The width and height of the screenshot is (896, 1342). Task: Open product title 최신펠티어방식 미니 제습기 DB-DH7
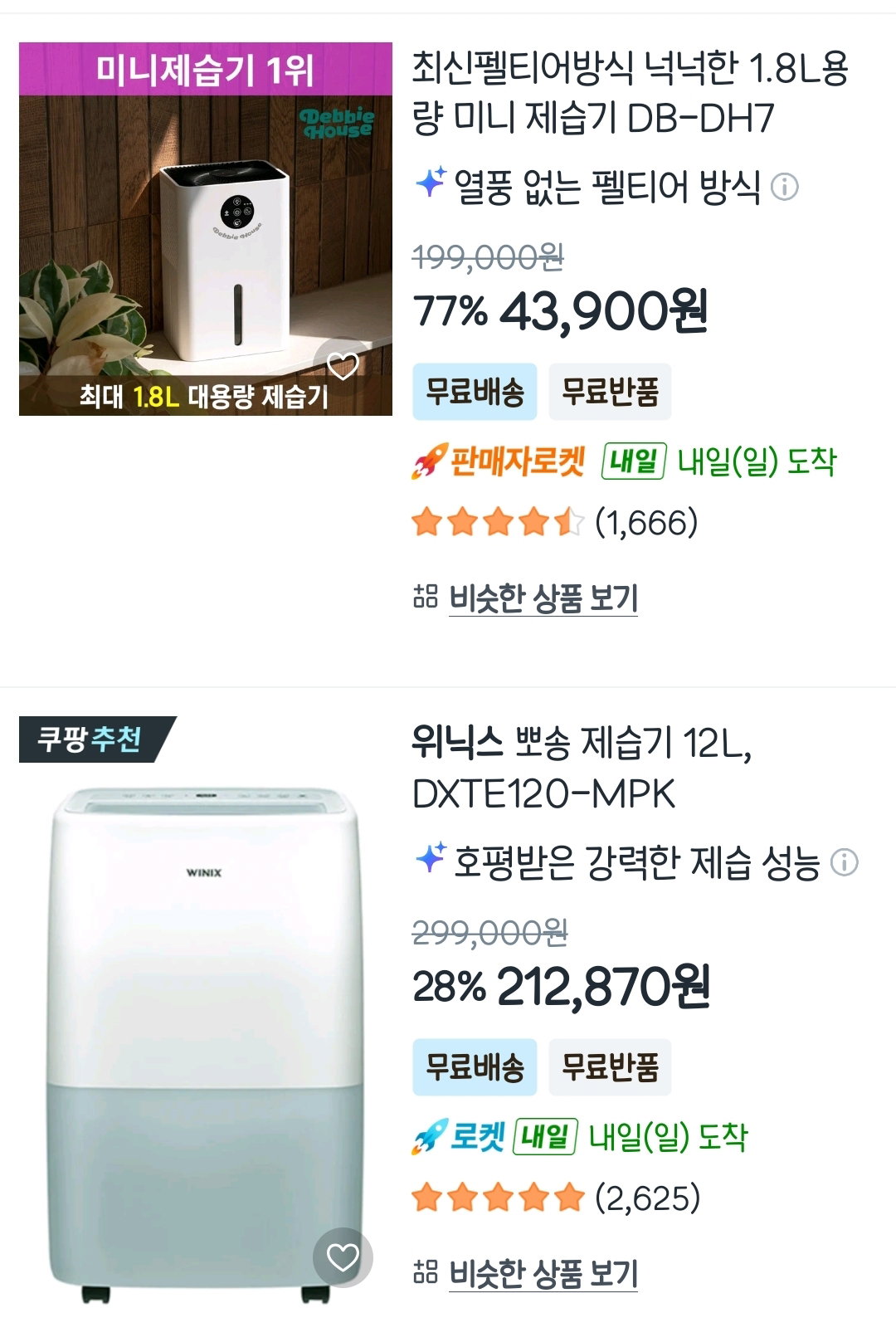631,93
